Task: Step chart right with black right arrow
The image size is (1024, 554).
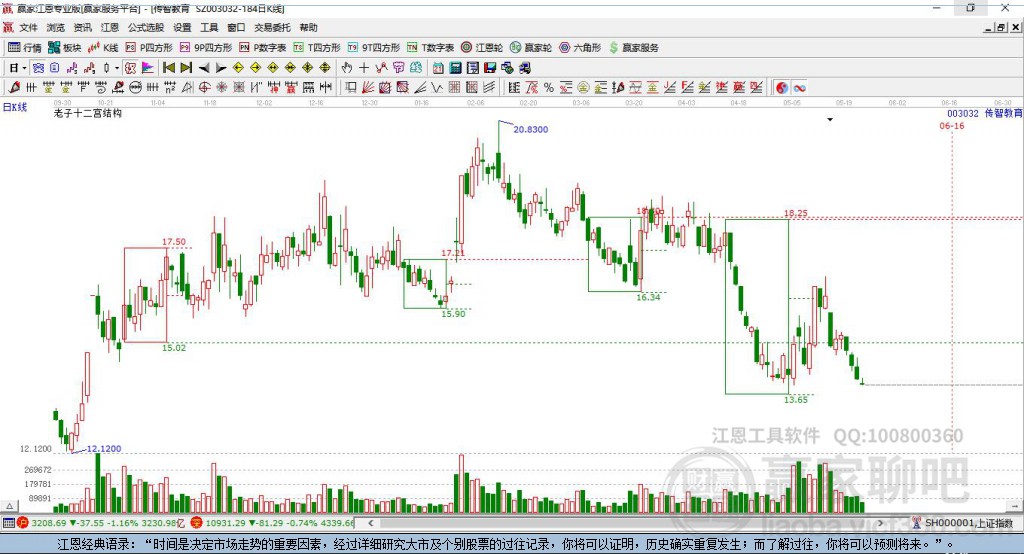Action: coord(221,68)
